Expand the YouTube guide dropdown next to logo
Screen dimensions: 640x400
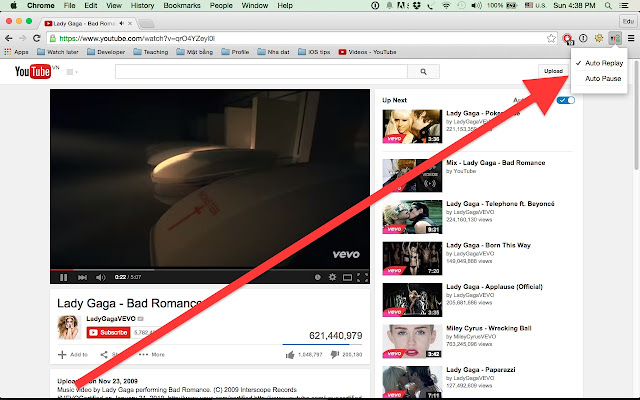tap(72, 72)
